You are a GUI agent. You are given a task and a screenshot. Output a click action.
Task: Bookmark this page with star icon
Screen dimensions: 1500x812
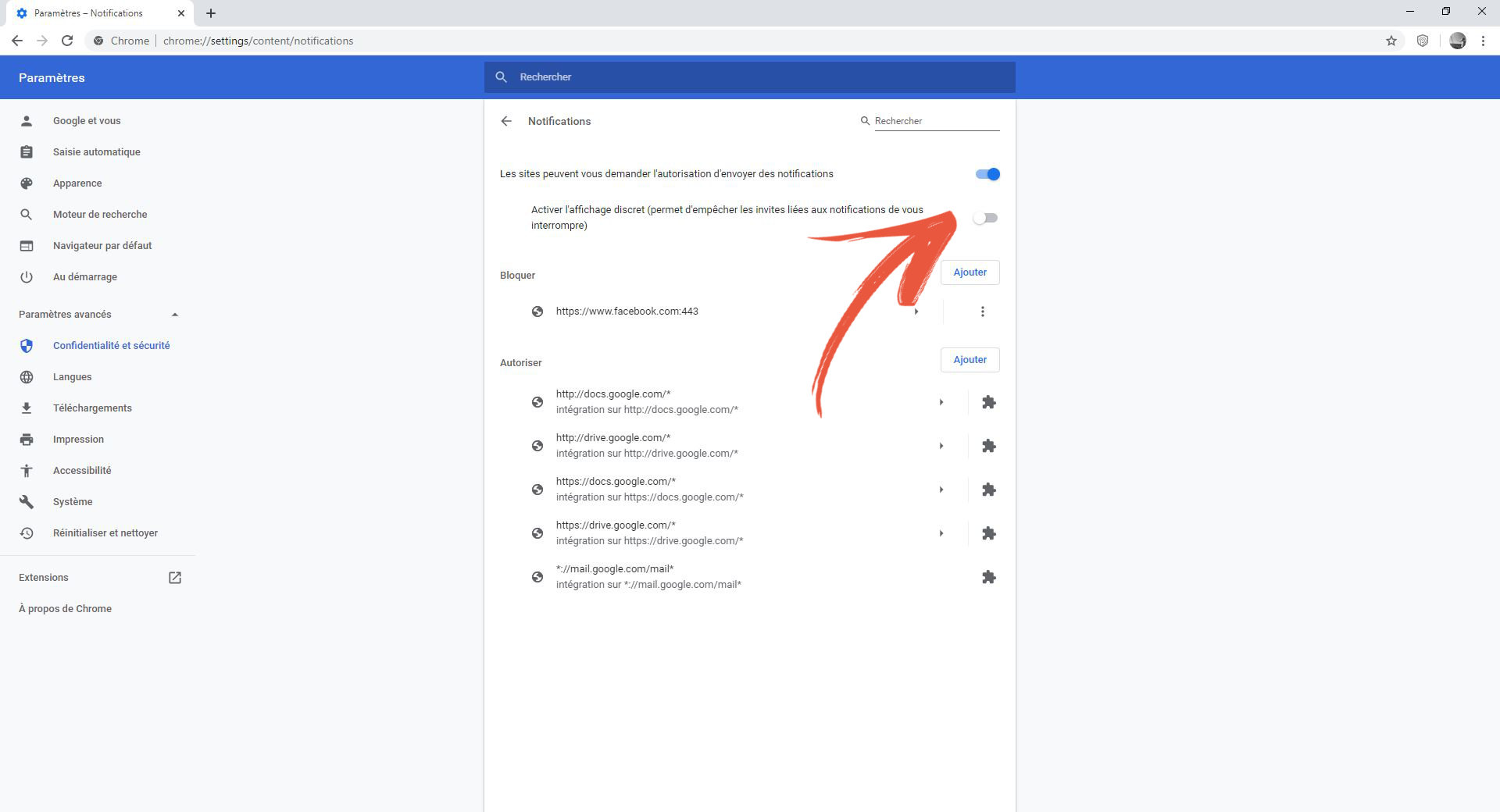[x=1391, y=41]
